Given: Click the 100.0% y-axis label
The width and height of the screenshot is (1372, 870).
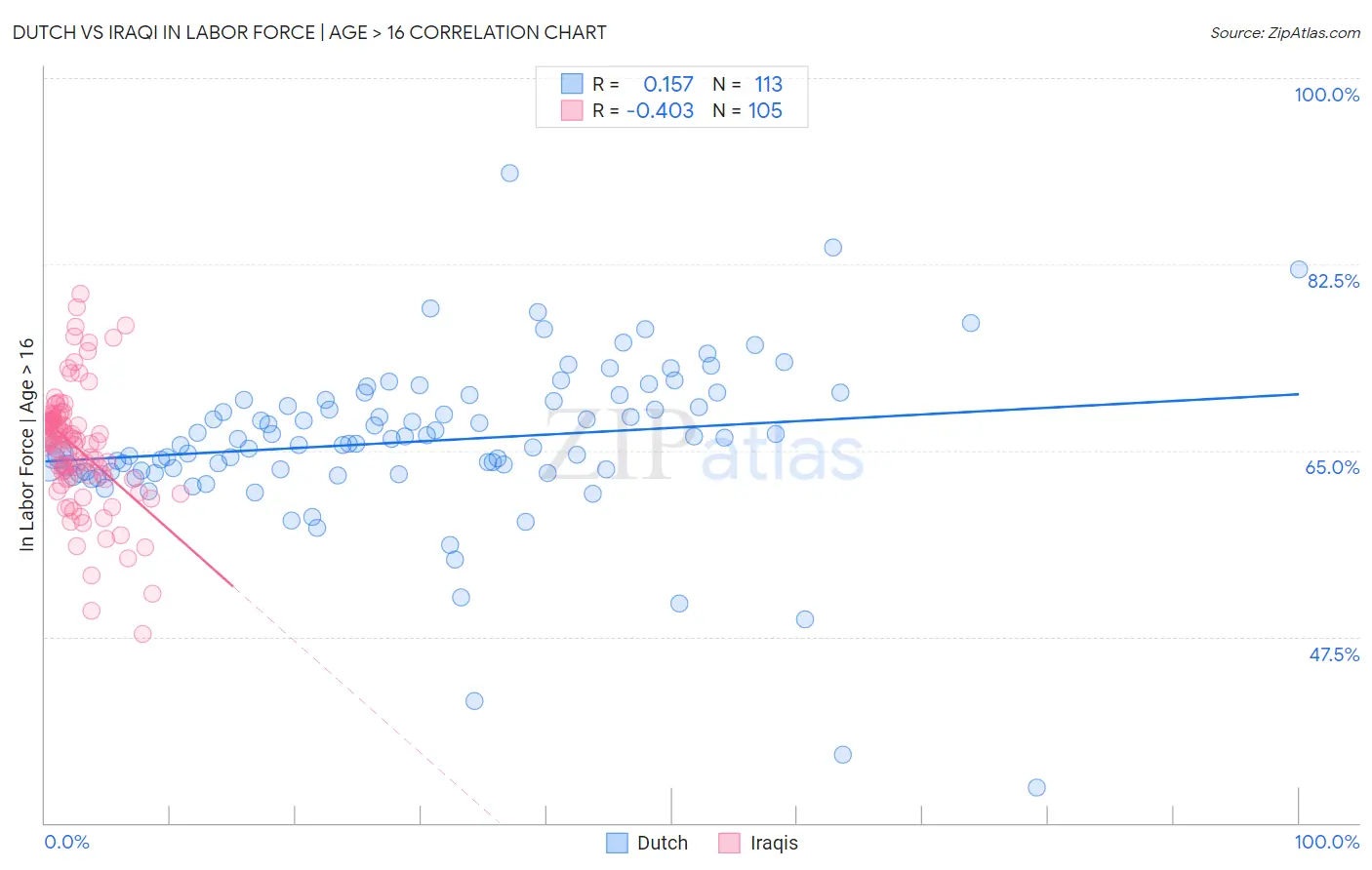Looking at the screenshot, I should [x=1326, y=95].
